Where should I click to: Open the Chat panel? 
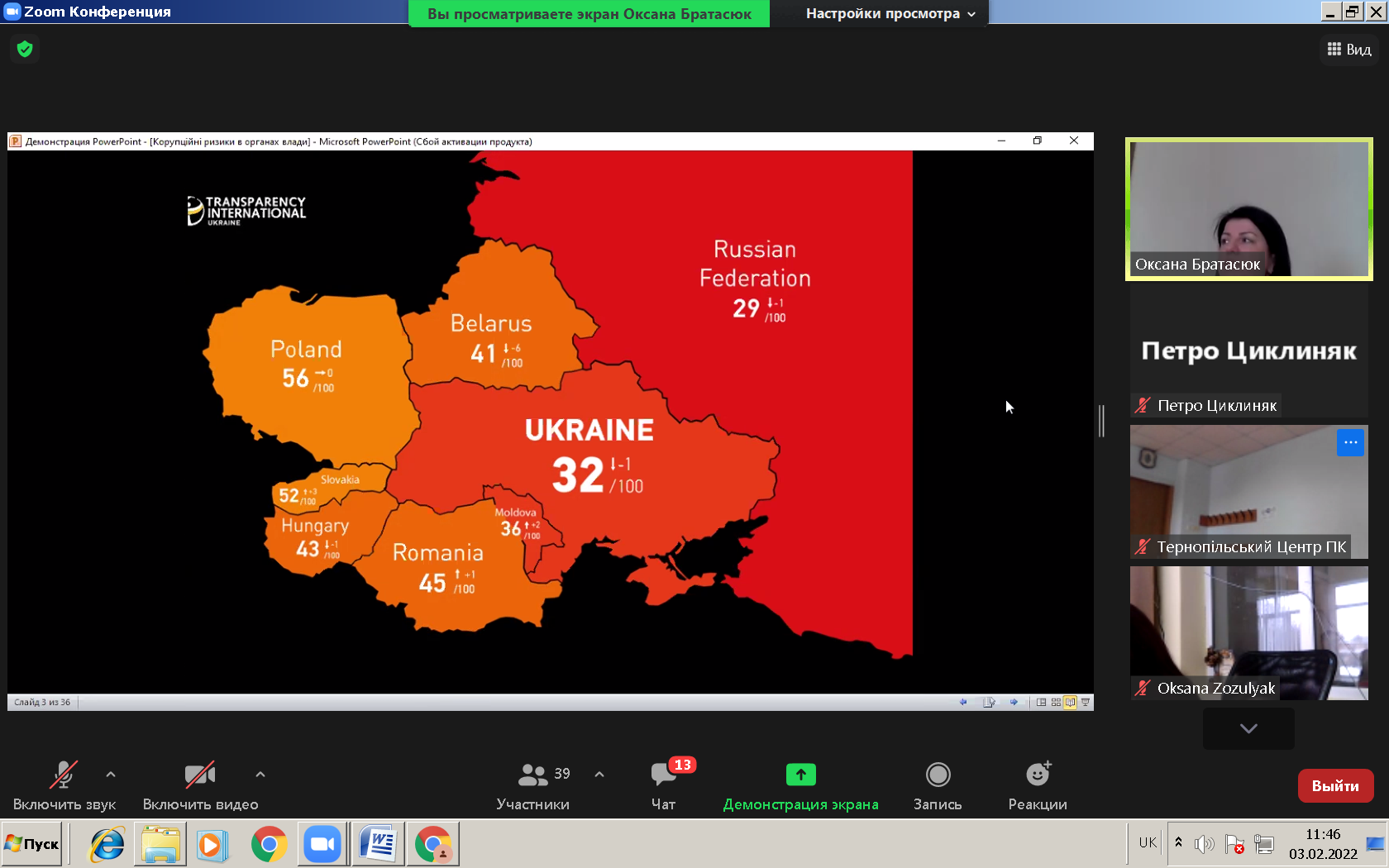(663, 785)
